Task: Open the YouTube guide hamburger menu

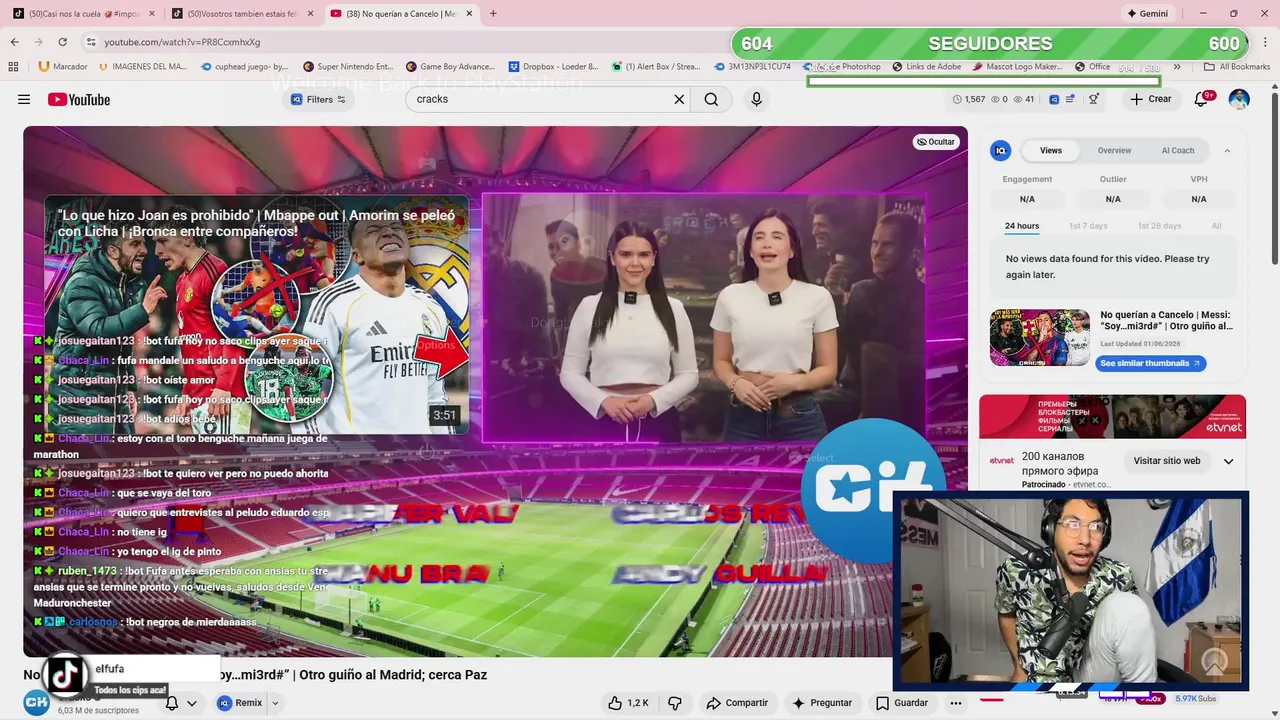Action: pyautogui.click(x=24, y=99)
